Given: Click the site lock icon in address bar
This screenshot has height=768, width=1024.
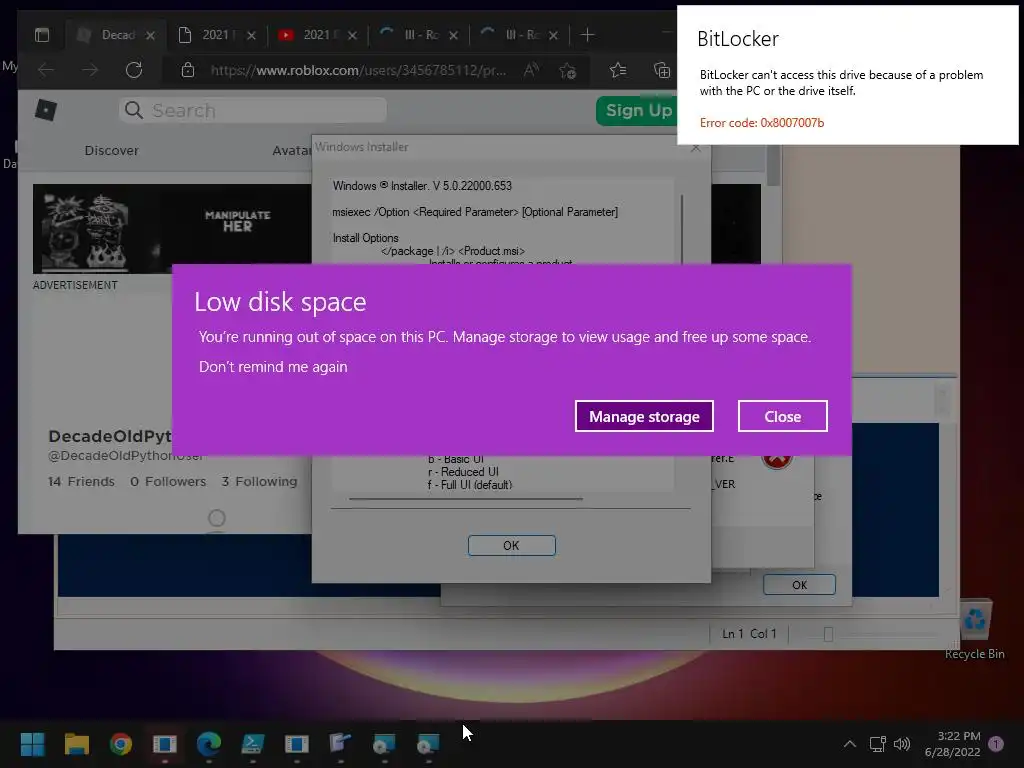Looking at the screenshot, I should click(188, 70).
